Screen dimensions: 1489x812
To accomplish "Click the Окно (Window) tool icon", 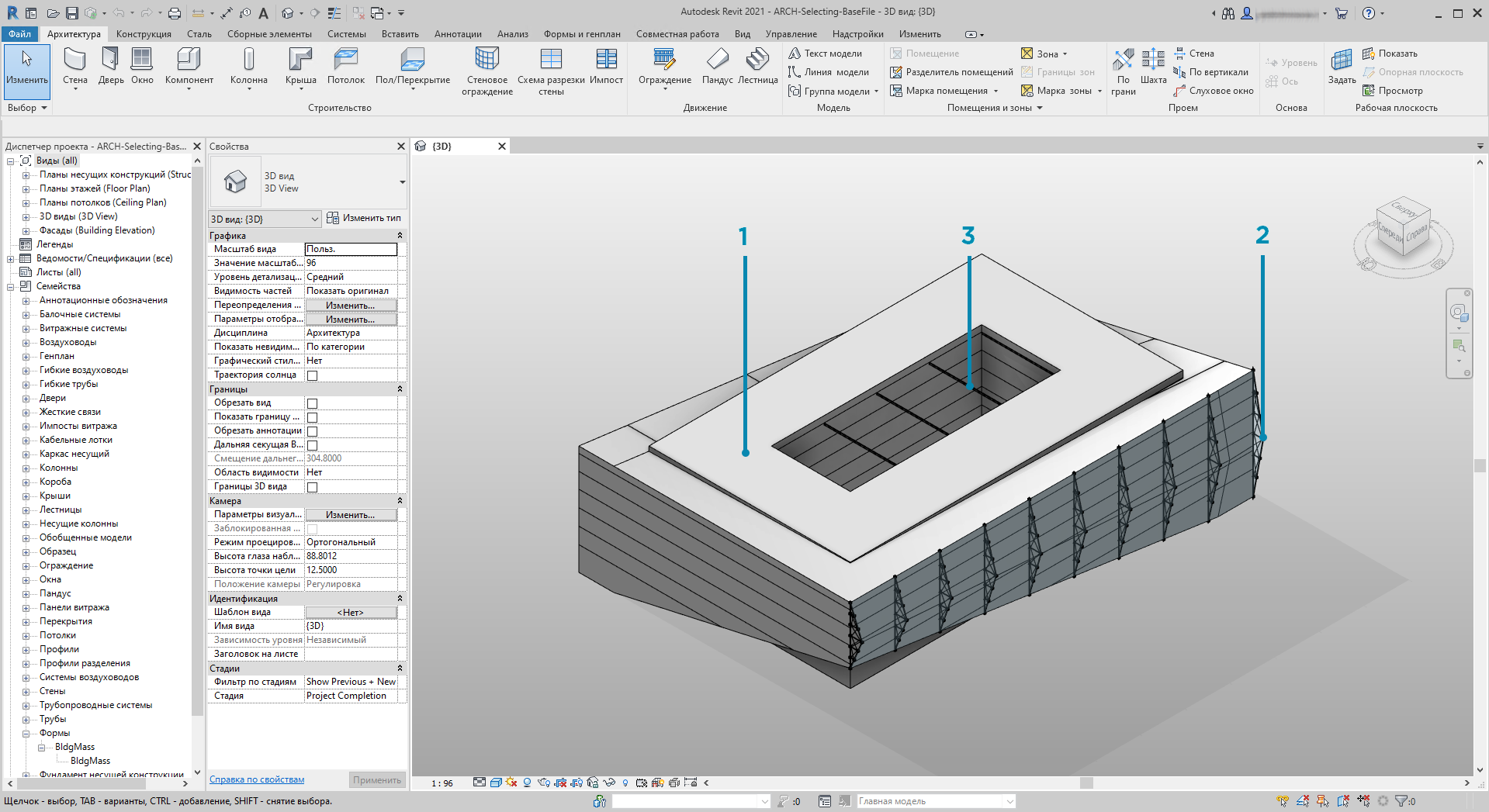I will 142,59.
